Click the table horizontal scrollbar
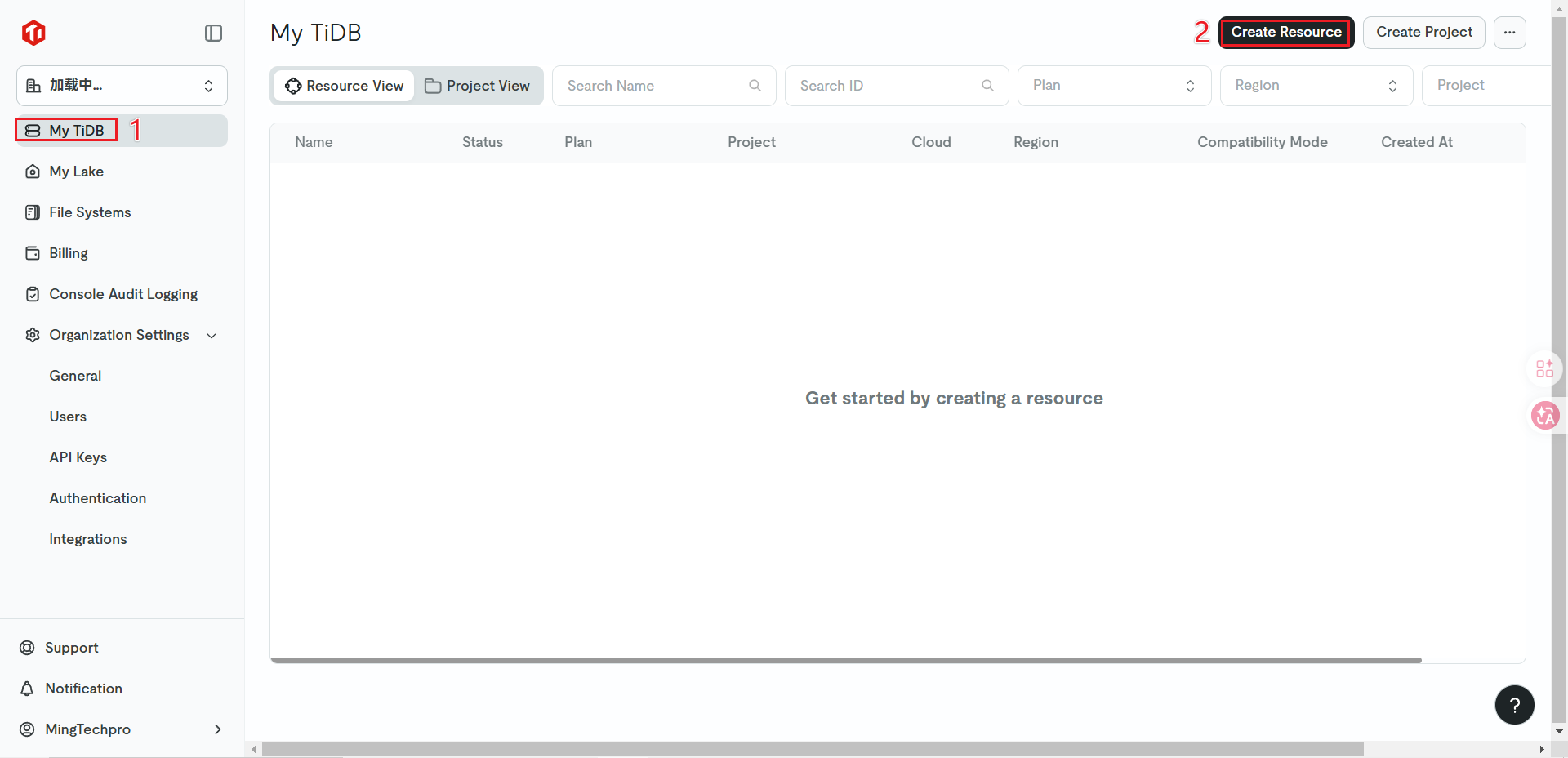1568x758 pixels. point(846,660)
